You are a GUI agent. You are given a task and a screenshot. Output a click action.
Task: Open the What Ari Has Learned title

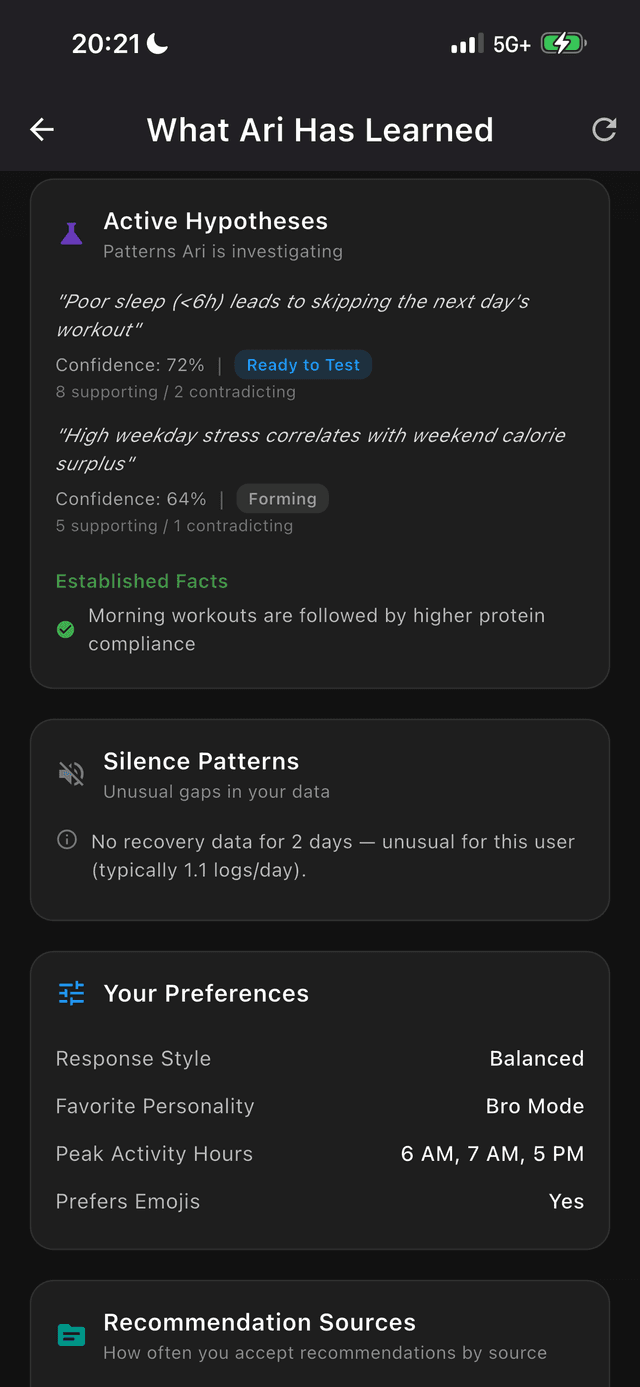[x=320, y=129]
